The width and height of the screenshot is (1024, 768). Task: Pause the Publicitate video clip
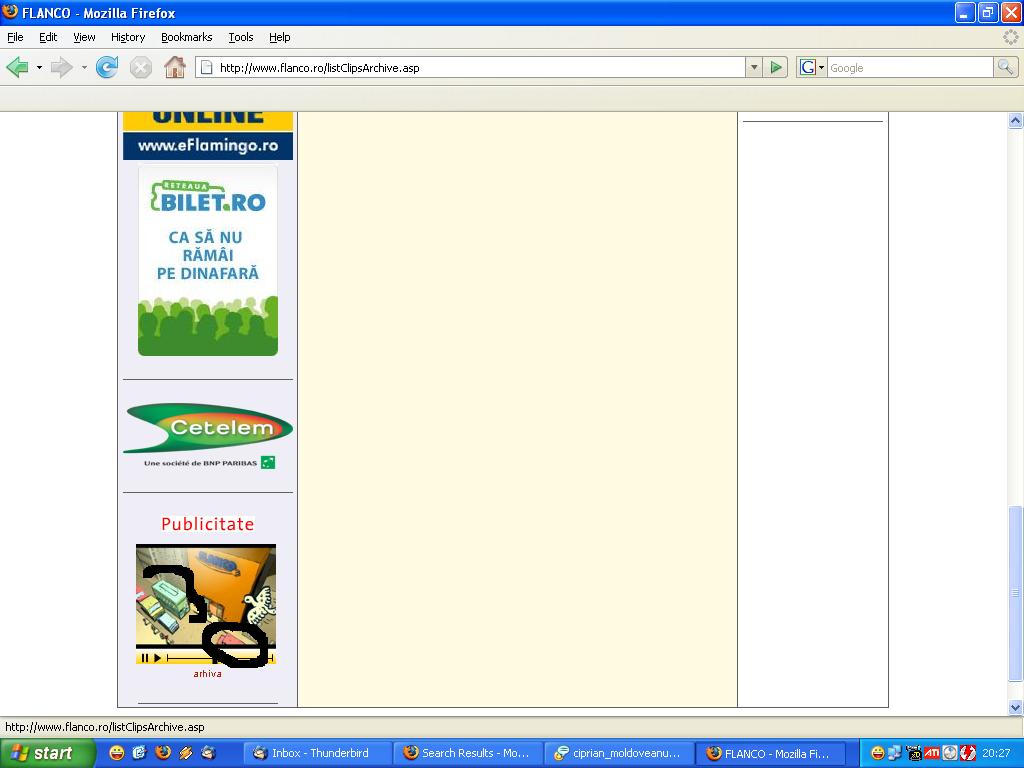pos(145,658)
